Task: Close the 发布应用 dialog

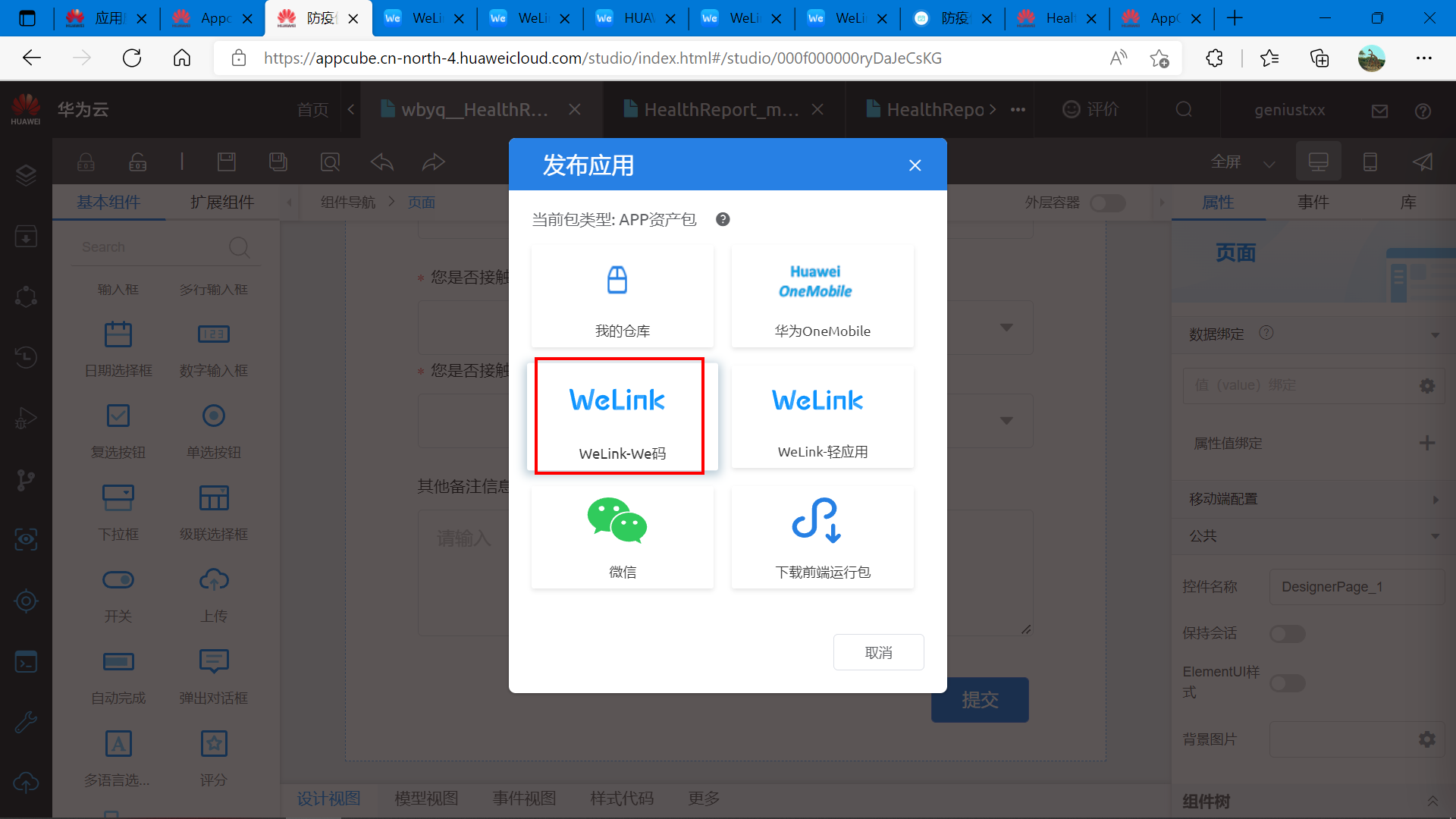Action: coord(915,165)
